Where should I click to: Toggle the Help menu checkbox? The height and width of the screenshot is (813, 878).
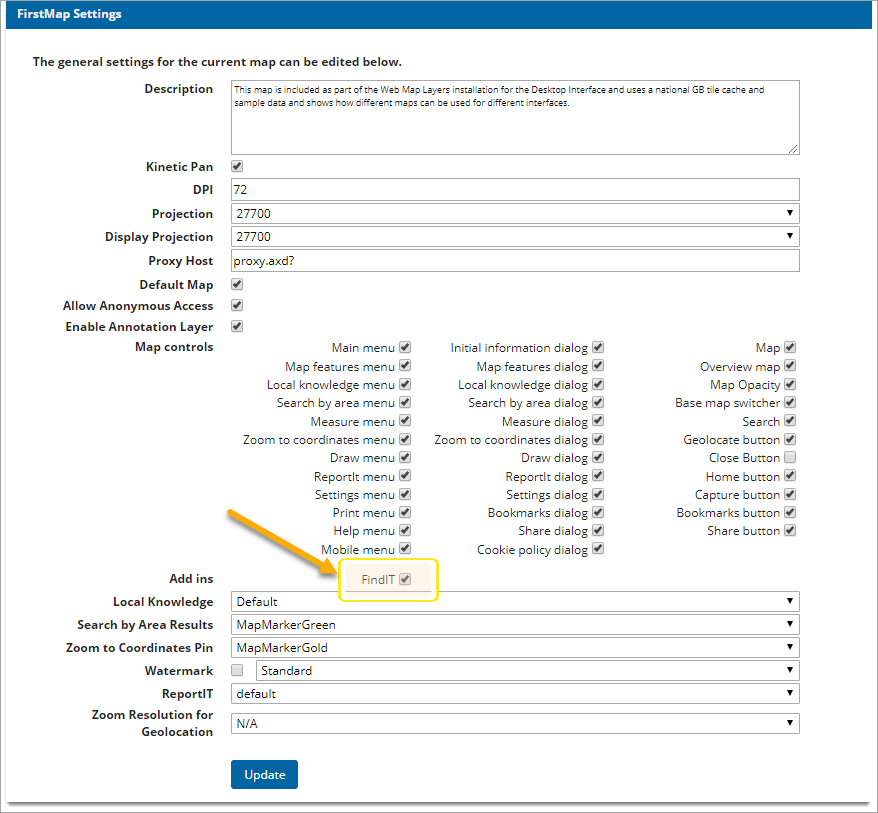pyautogui.click(x=405, y=530)
